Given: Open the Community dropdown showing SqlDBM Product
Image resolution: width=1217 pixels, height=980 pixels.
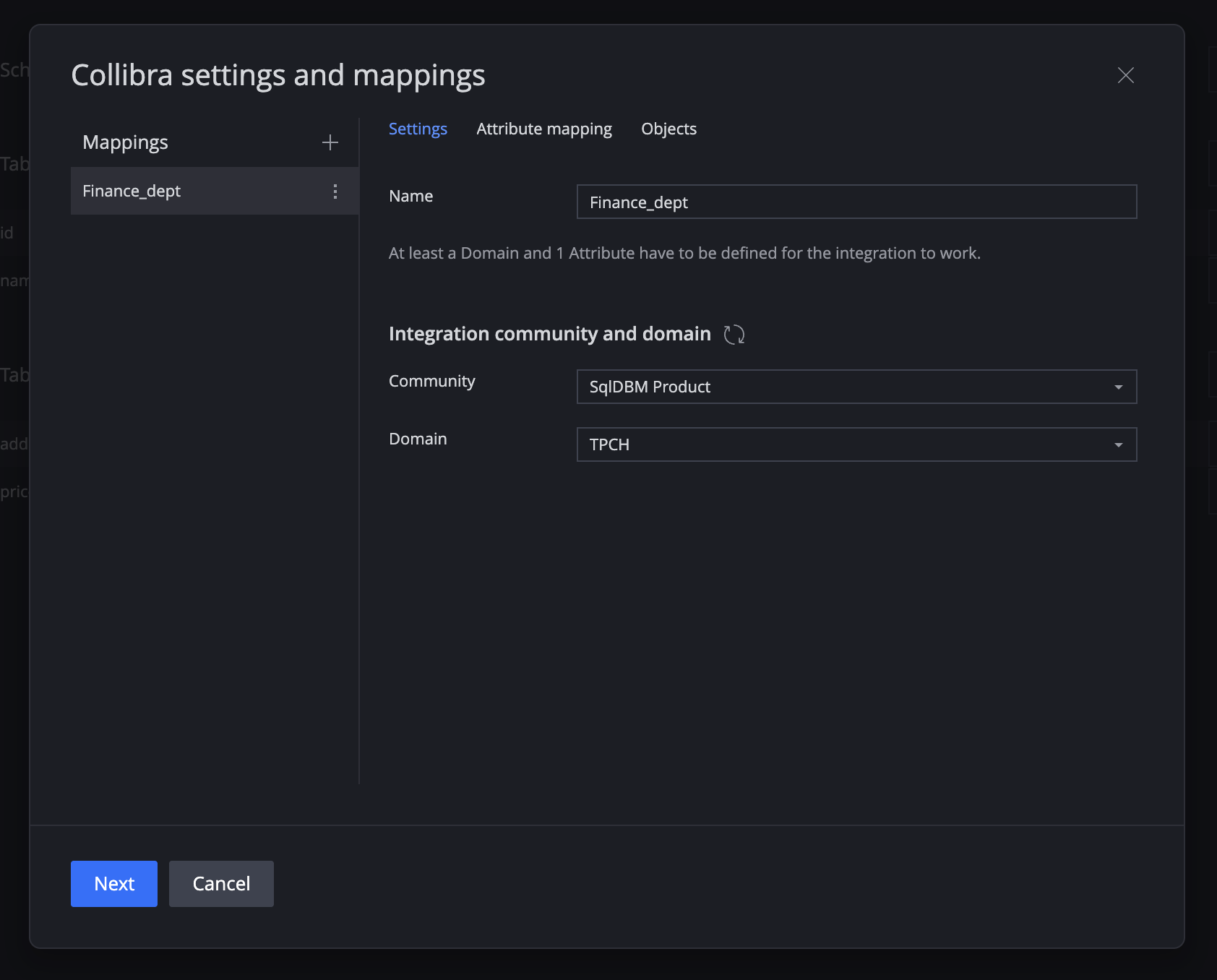Looking at the screenshot, I should (x=856, y=387).
